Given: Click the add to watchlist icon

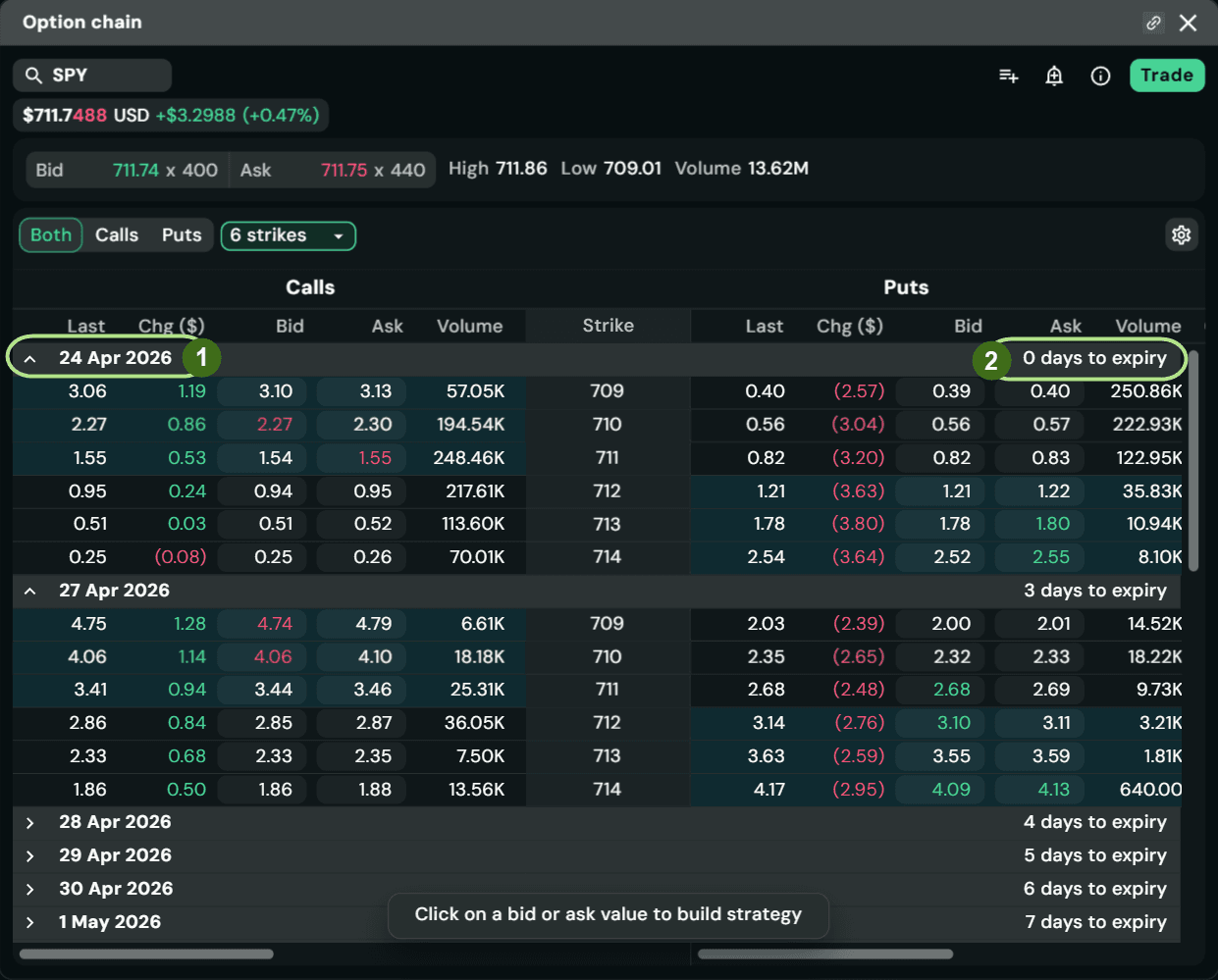Looking at the screenshot, I should tap(1008, 76).
